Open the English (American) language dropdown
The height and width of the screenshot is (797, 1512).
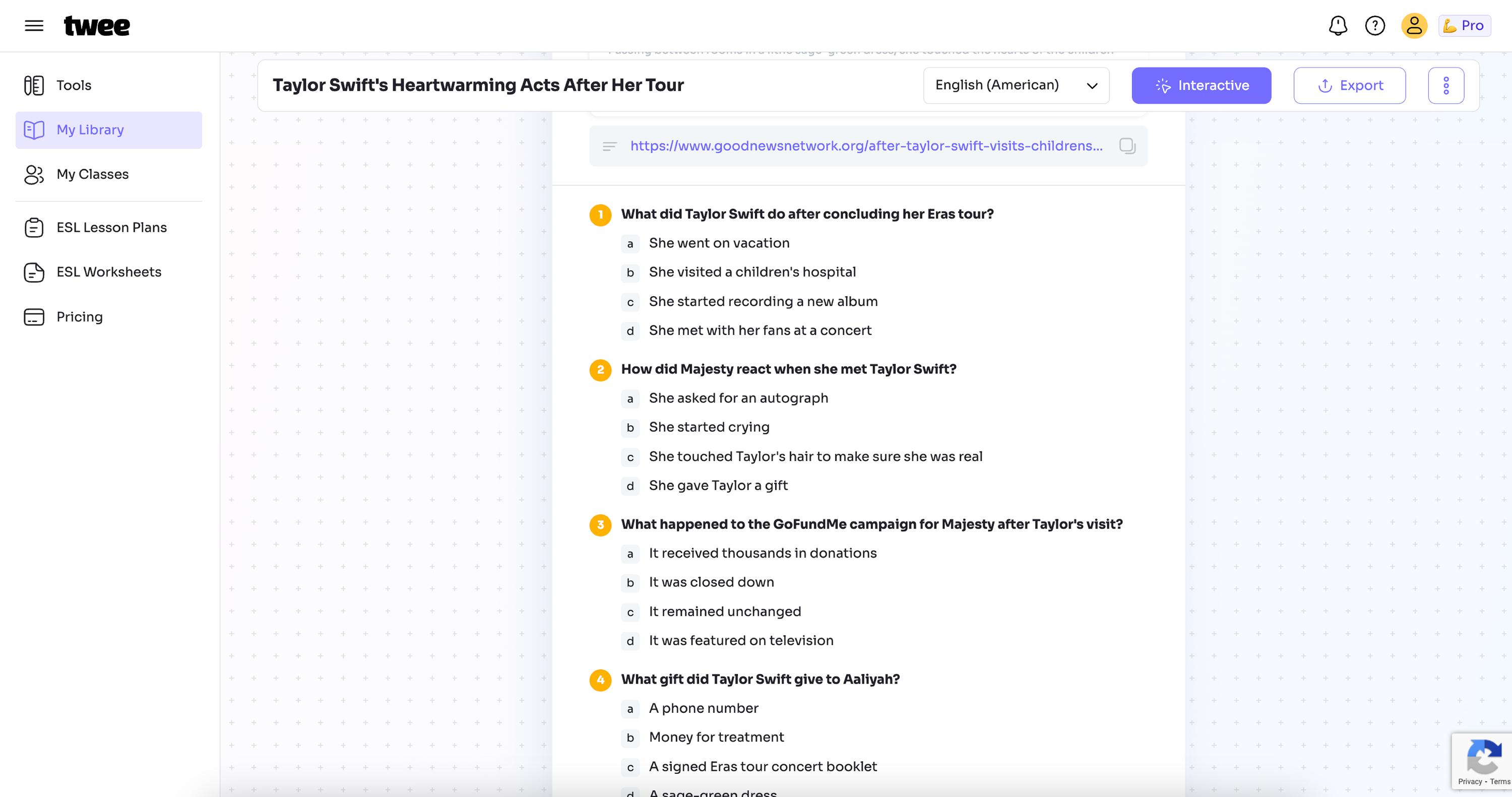(1016, 86)
